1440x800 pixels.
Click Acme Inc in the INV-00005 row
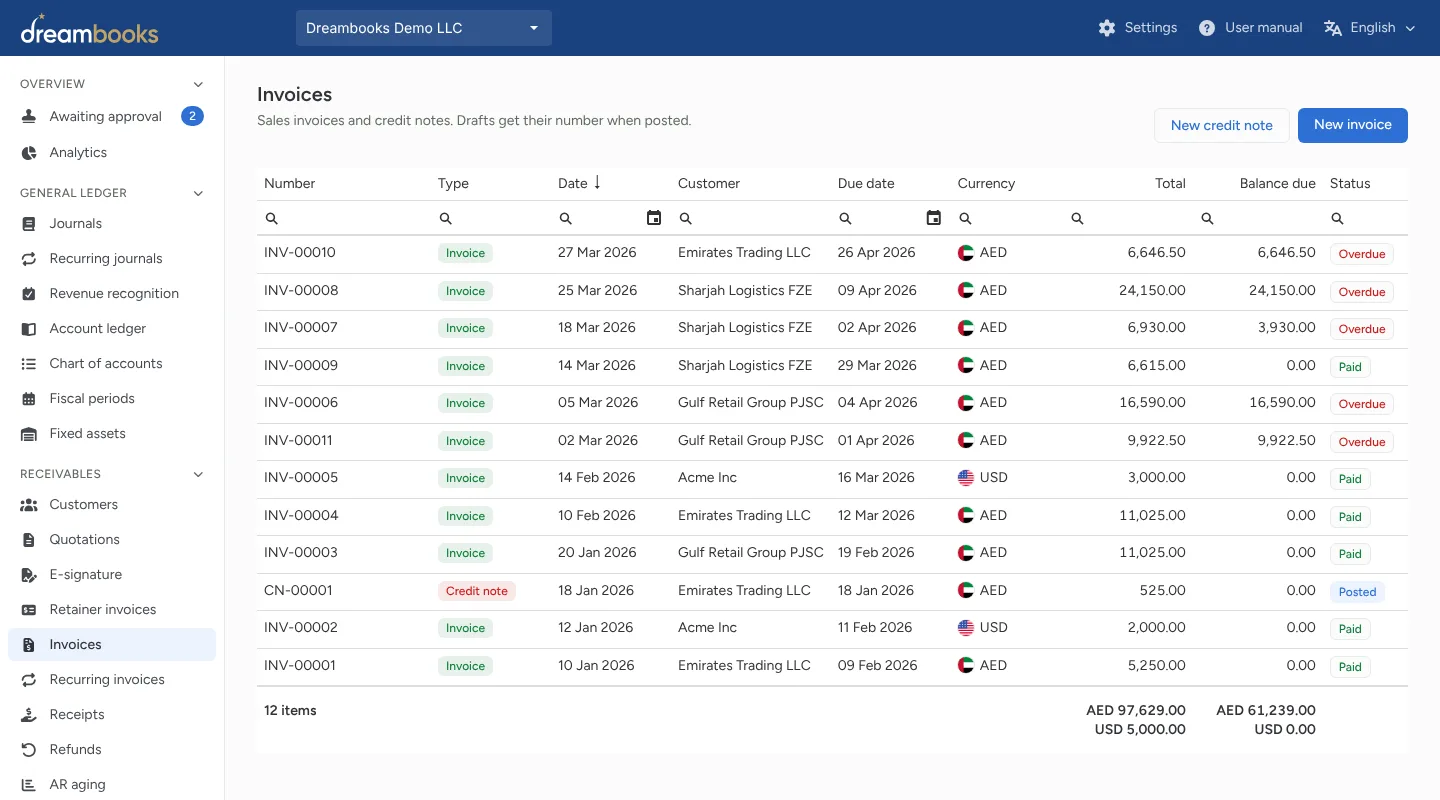click(707, 478)
